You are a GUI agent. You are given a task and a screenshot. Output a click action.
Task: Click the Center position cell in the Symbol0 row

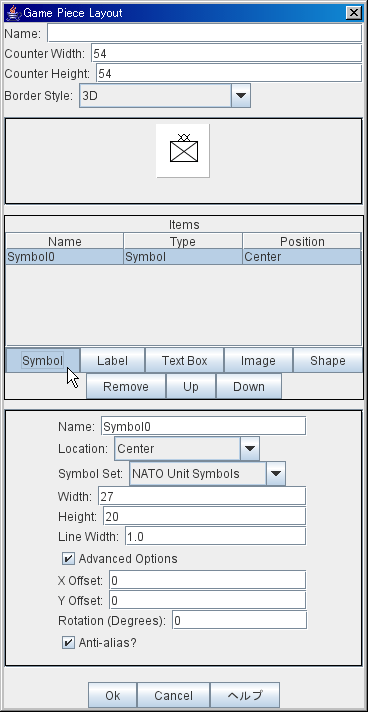coord(302,257)
